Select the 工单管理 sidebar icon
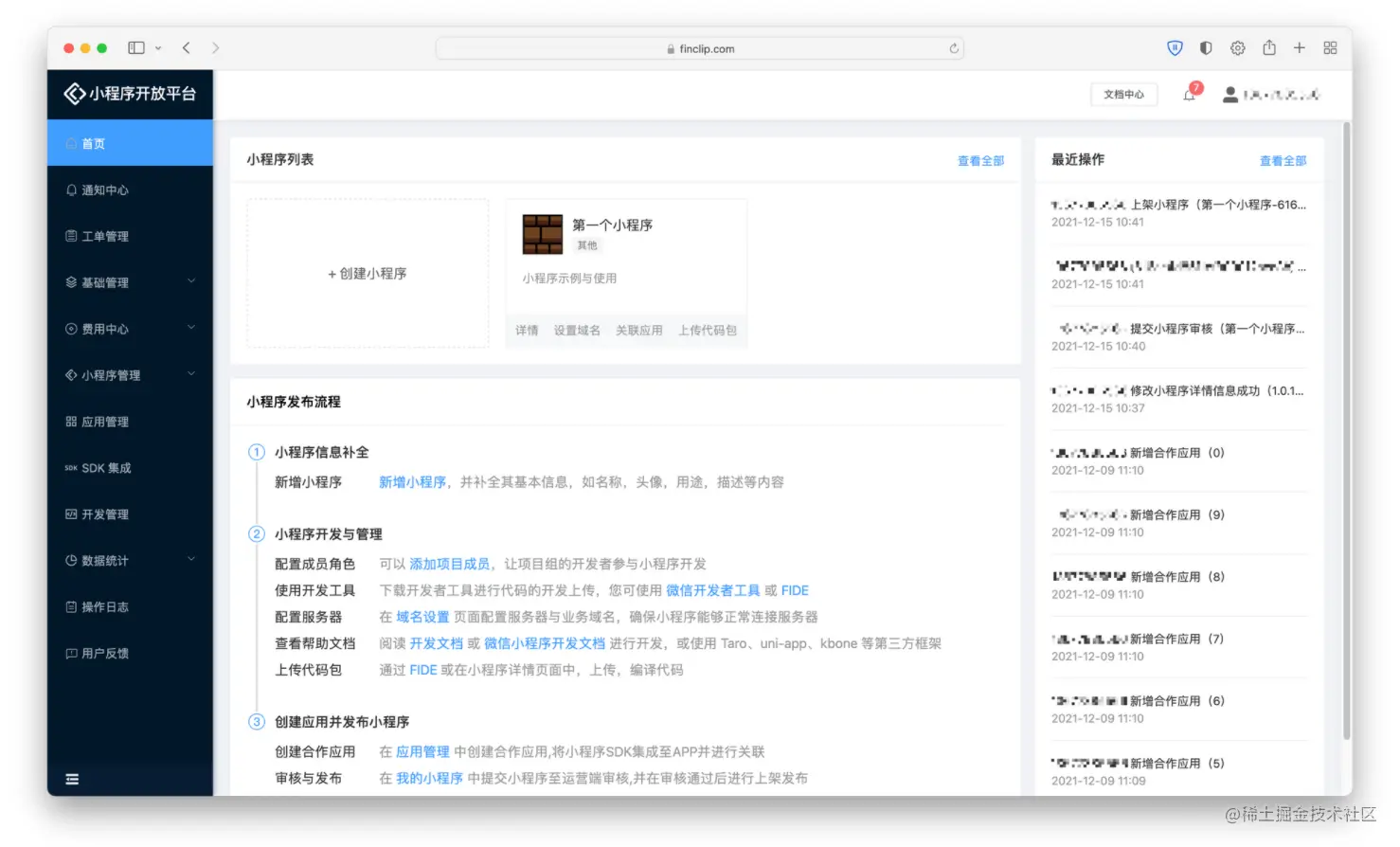1400x847 pixels. pyautogui.click(x=71, y=236)
